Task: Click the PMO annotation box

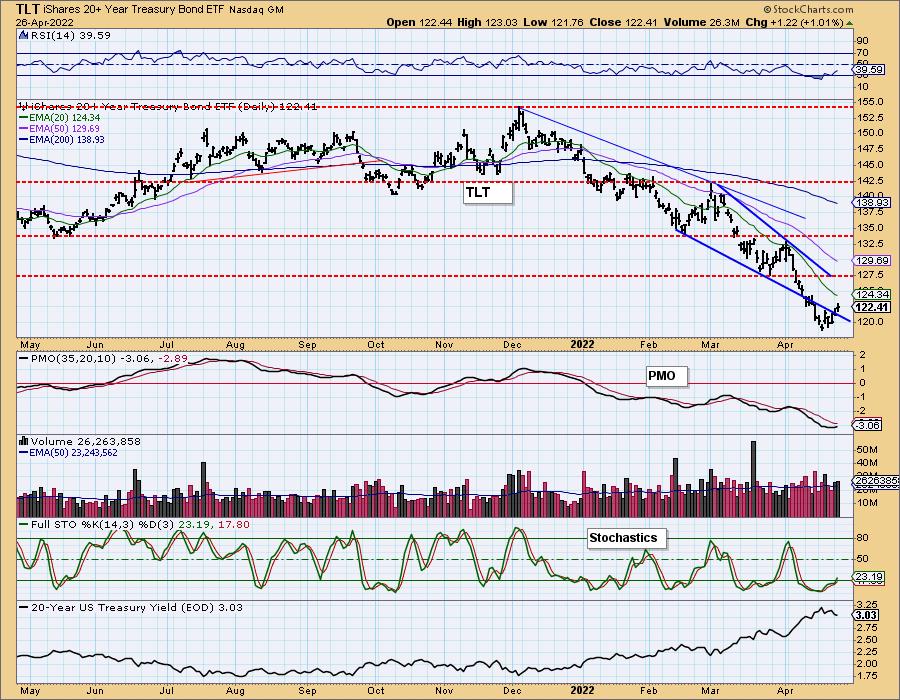Action: point(666,376)
